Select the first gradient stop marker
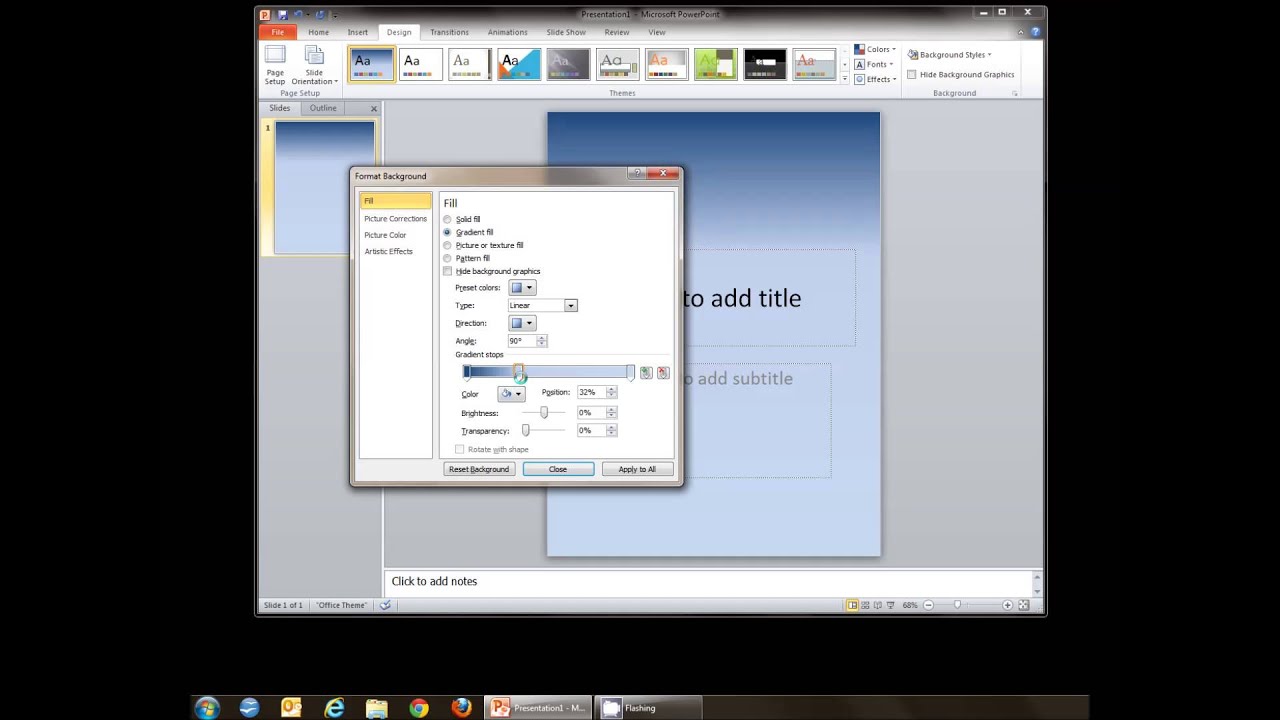Image resolution: width=1280 pixels, height=720 pixels. (x=466, y=373)
